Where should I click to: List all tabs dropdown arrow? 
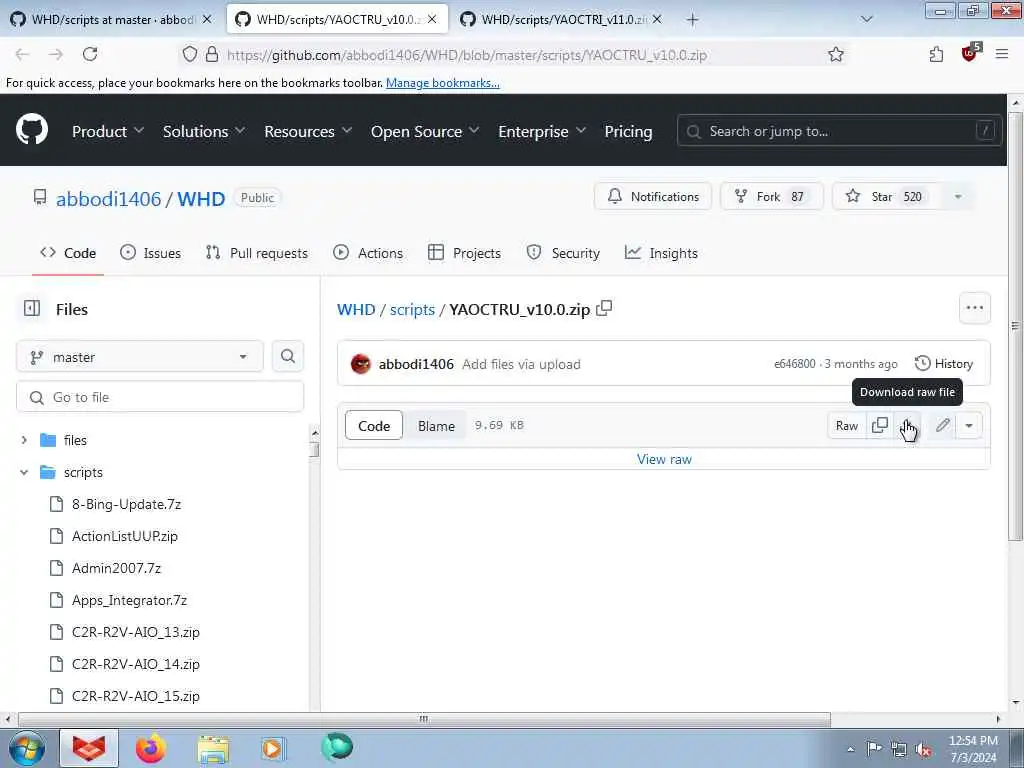click(x=867, y=20)
